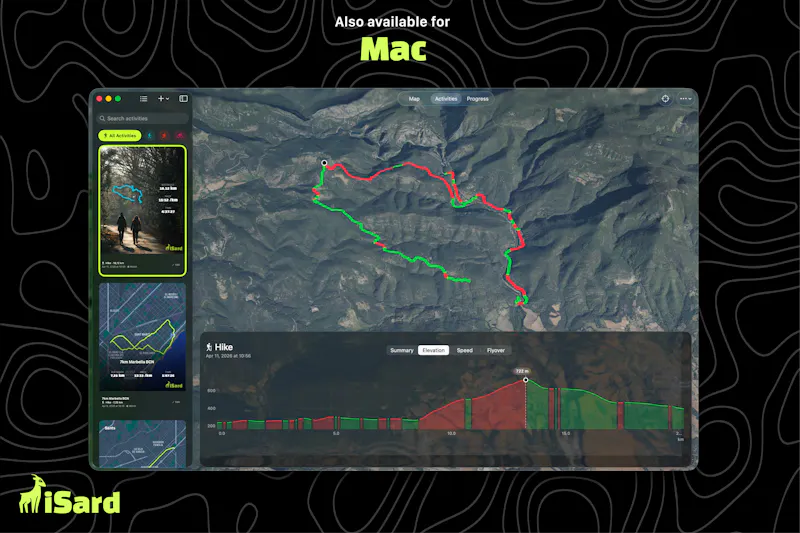This screenshot has width=800, height=533.
Task: Click the 722 m elevation peak marker
Action: click(x=526, y=380)
